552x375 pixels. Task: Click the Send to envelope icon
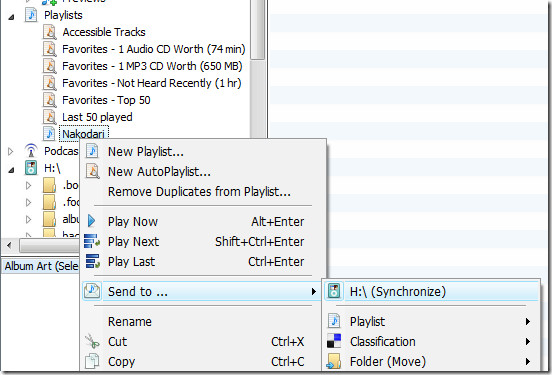(92, 291)
